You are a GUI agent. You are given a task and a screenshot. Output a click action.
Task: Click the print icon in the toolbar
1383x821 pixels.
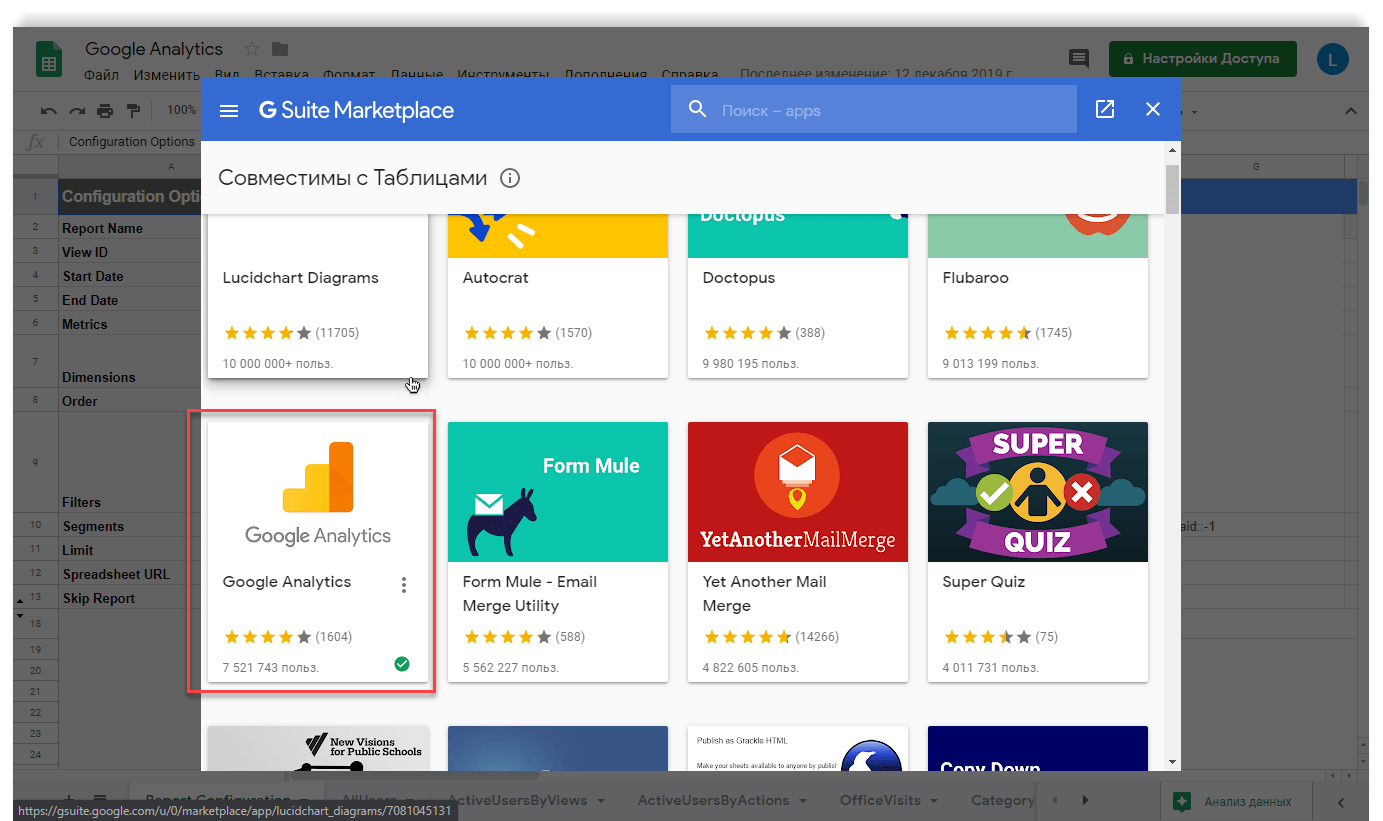point(105,110)
